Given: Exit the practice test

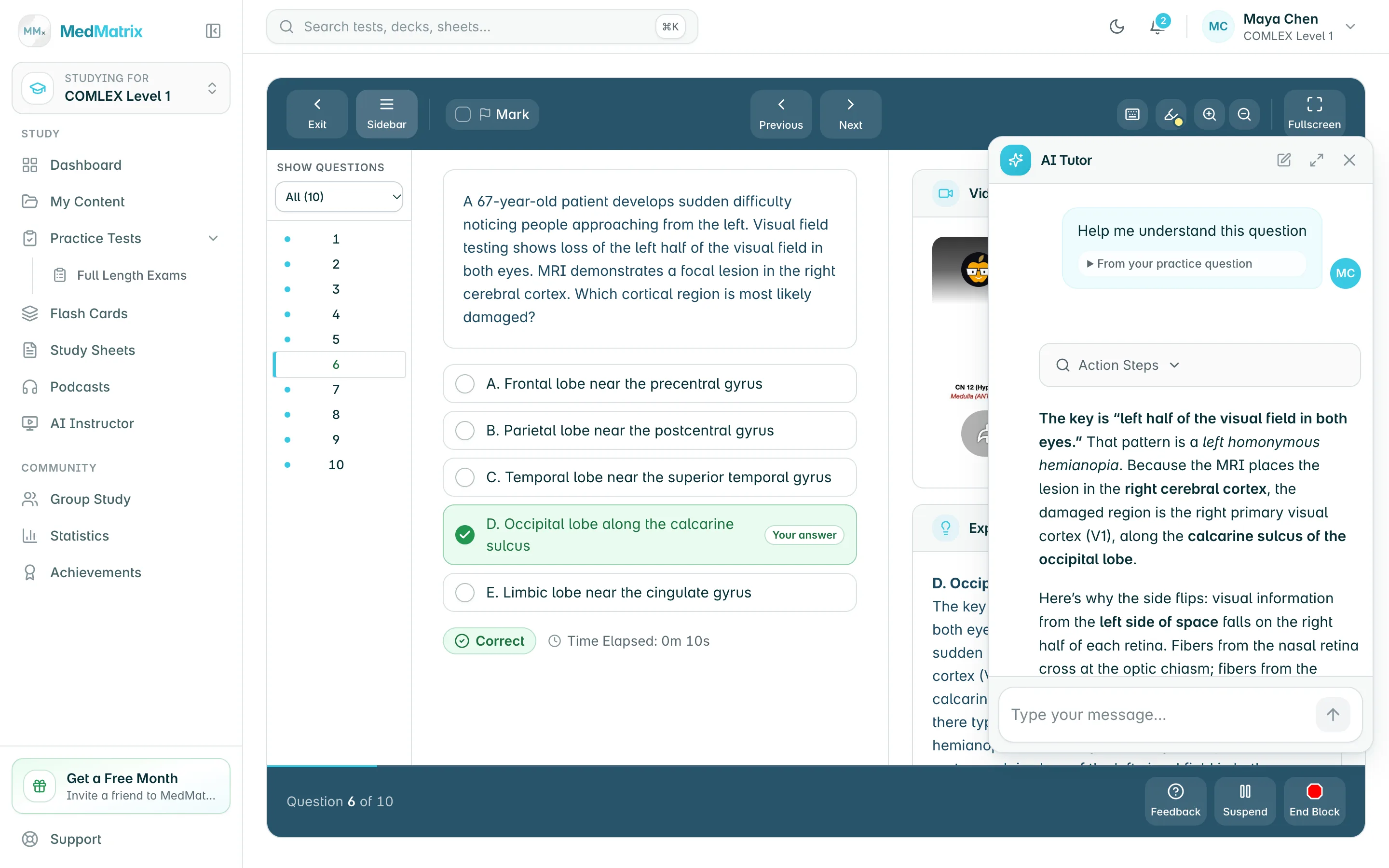Looking at the screenshot, I should [317, 114].
